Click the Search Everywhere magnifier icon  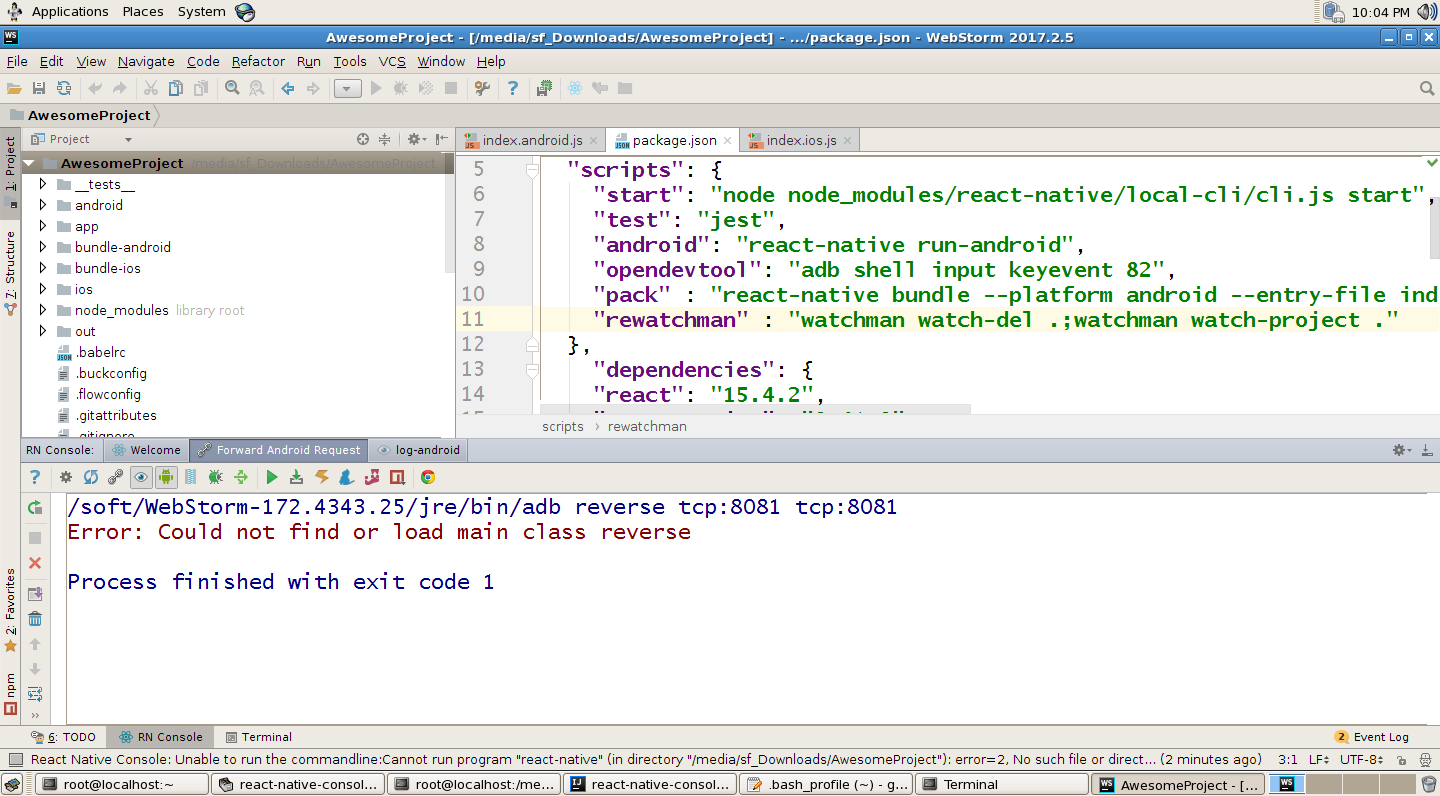point(1426,88)
